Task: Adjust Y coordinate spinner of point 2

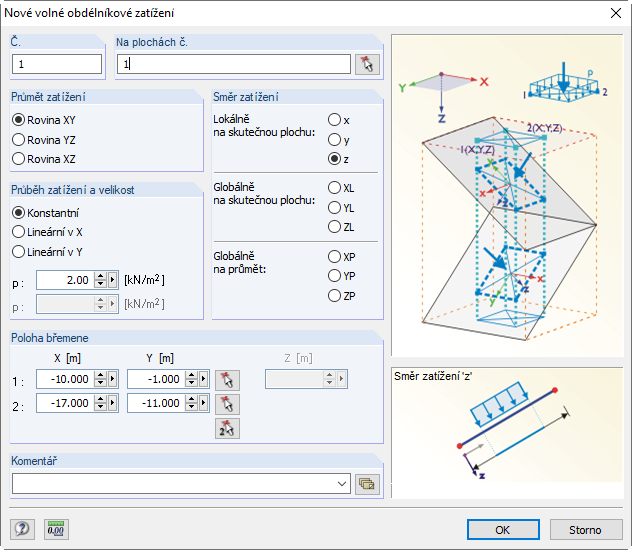Action: point(191,403)
